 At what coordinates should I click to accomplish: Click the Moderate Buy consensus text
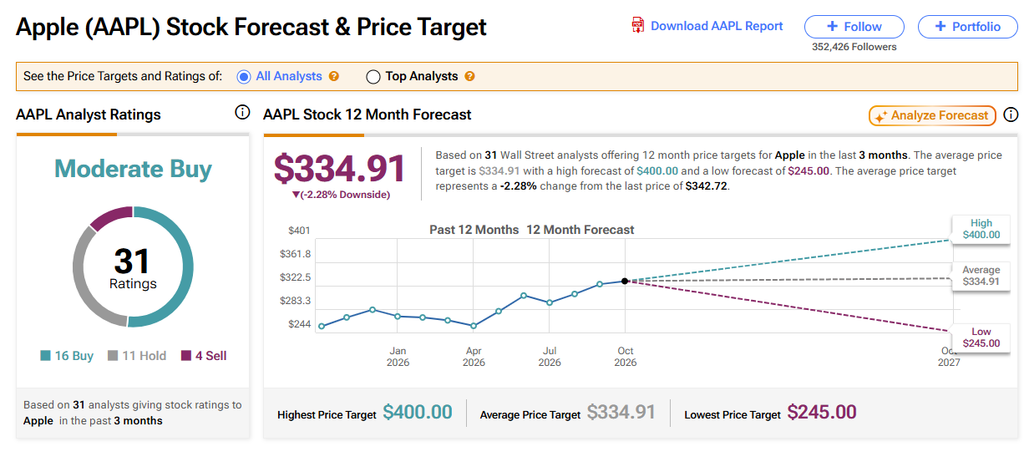click(x=133, y=169)
